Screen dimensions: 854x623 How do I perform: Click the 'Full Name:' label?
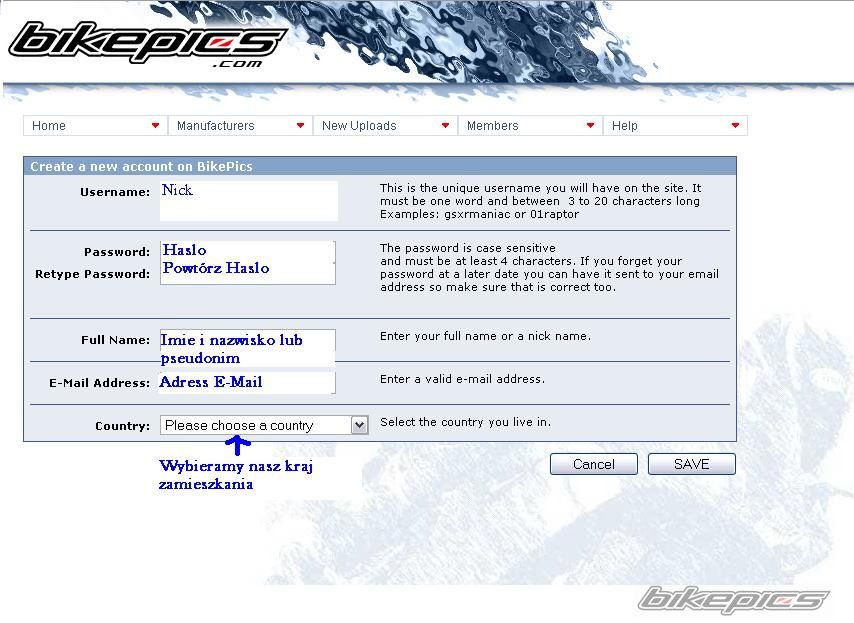click(115, 340)
